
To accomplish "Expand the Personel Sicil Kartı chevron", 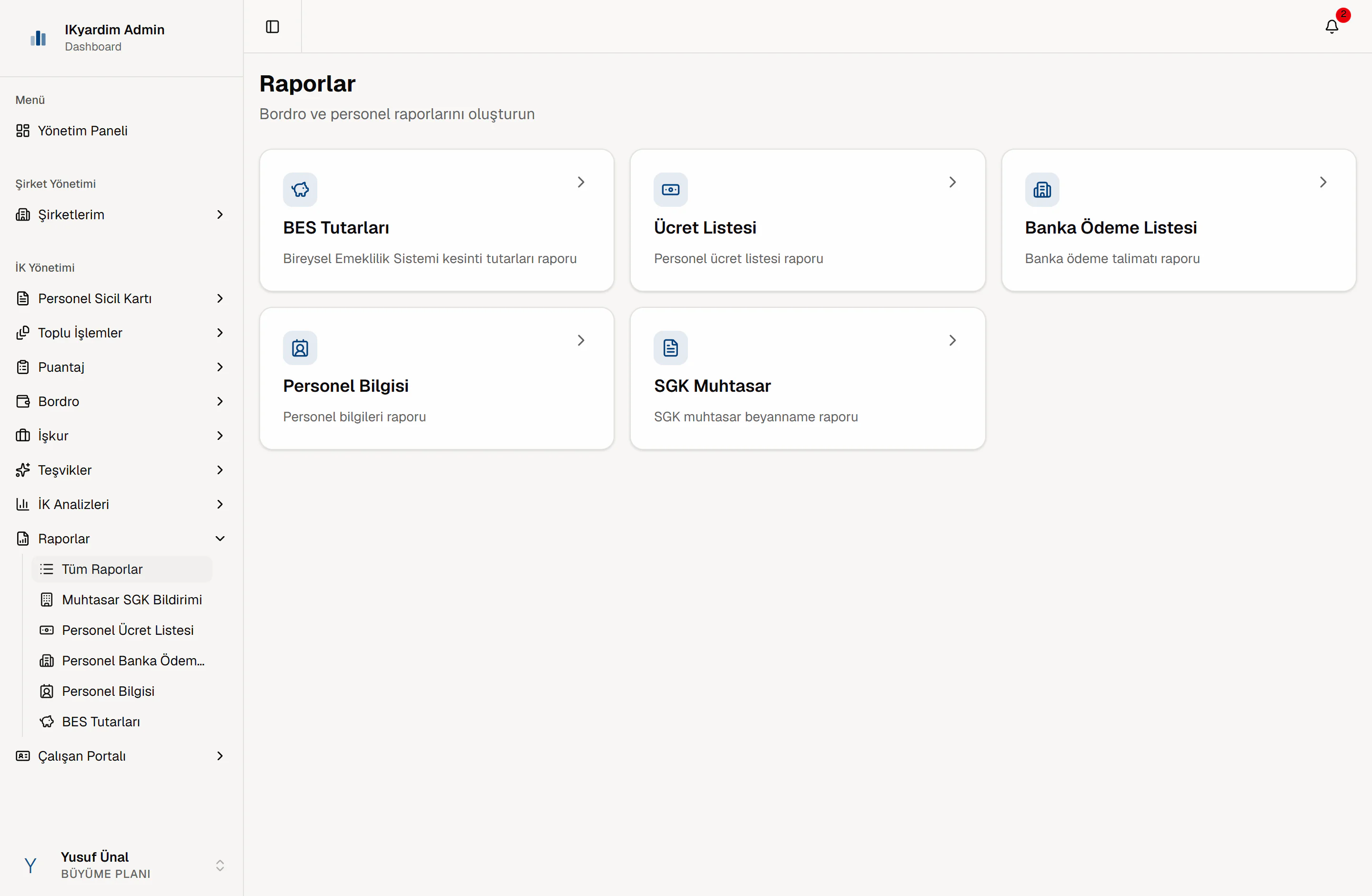I will pyautogui.click(x=220, y=298).
